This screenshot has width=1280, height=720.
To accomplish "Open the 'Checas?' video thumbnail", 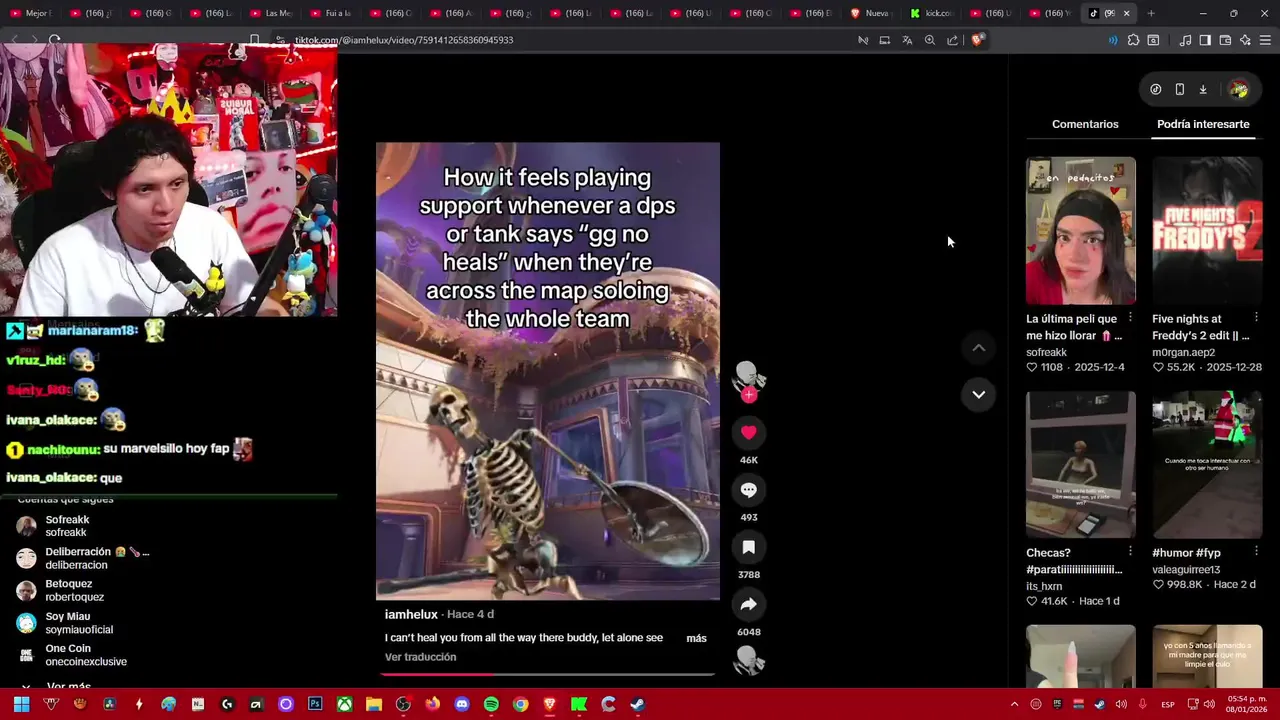I will coord(1080,464).
